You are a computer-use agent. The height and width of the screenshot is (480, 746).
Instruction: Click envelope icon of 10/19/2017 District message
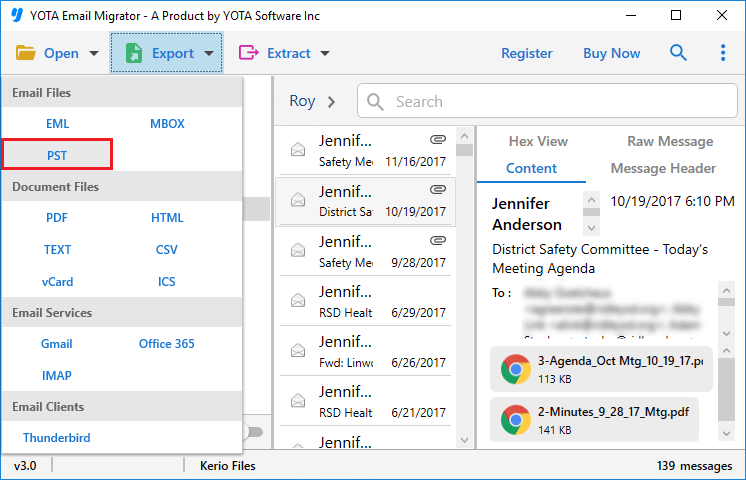click(x=298, y=200)
